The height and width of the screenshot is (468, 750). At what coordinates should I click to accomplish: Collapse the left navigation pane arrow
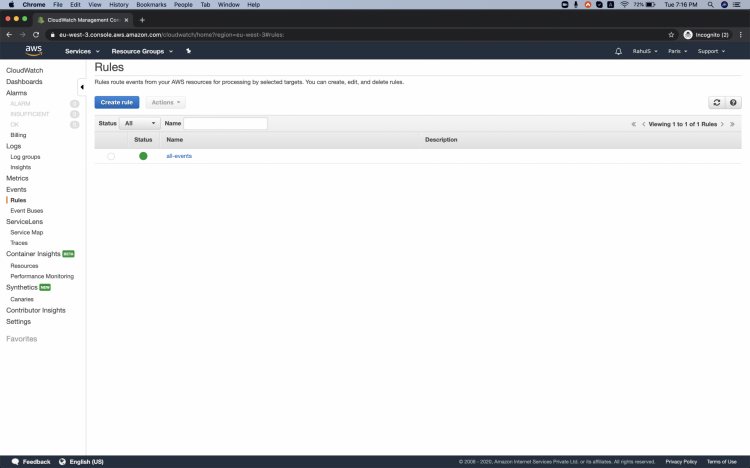coord(82,87)
